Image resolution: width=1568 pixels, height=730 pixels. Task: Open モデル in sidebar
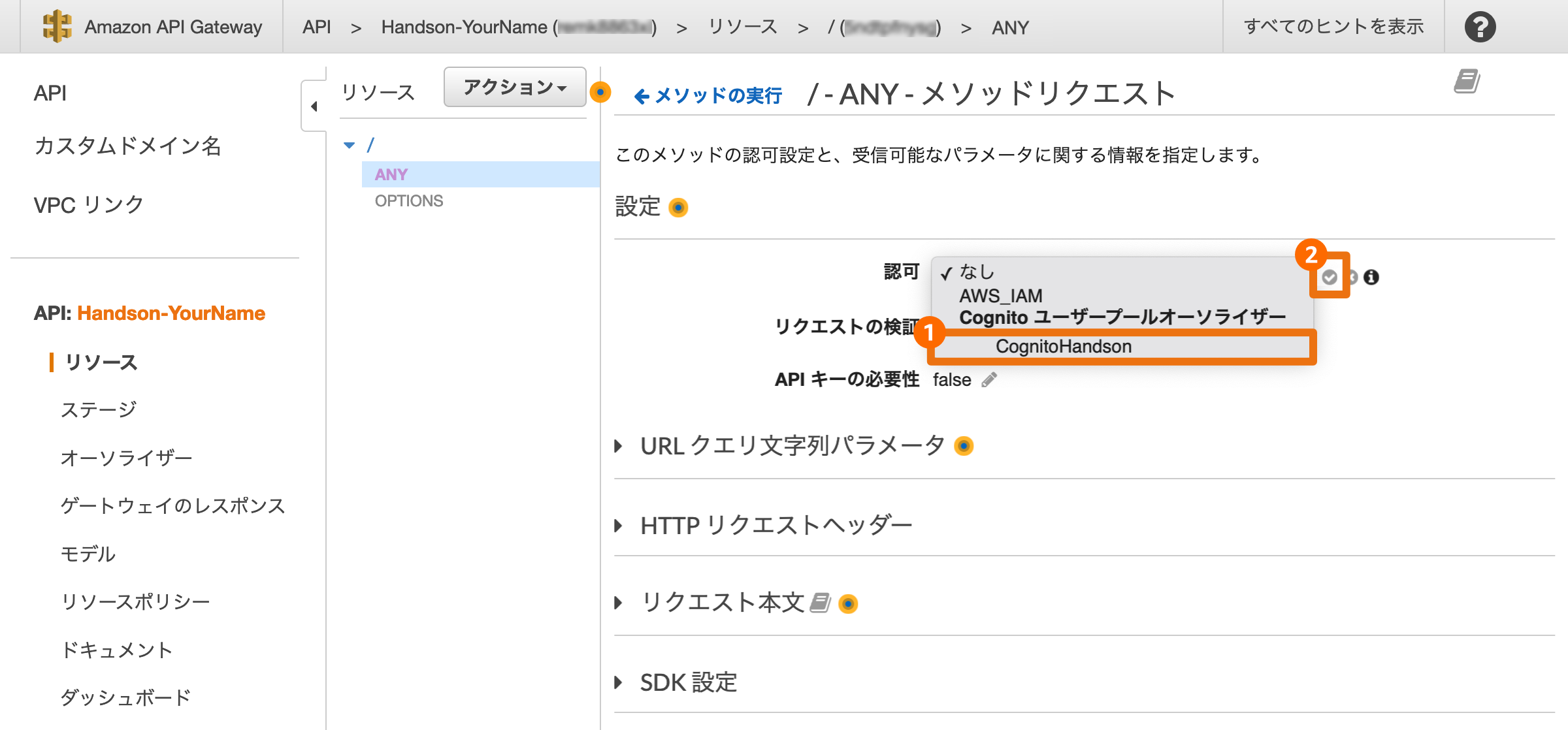(x=88, y=554)
